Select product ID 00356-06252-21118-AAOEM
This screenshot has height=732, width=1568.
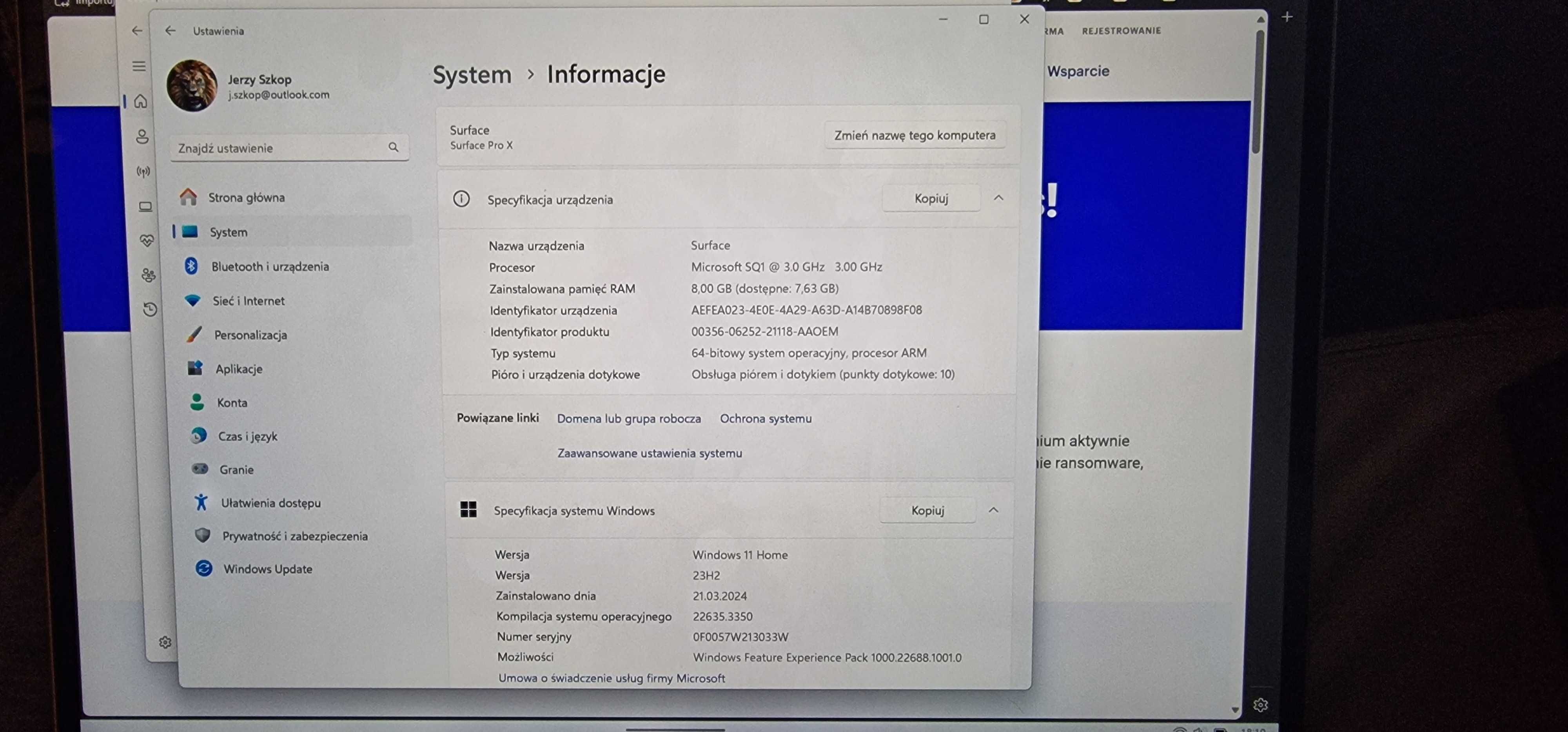click(764, 331)
